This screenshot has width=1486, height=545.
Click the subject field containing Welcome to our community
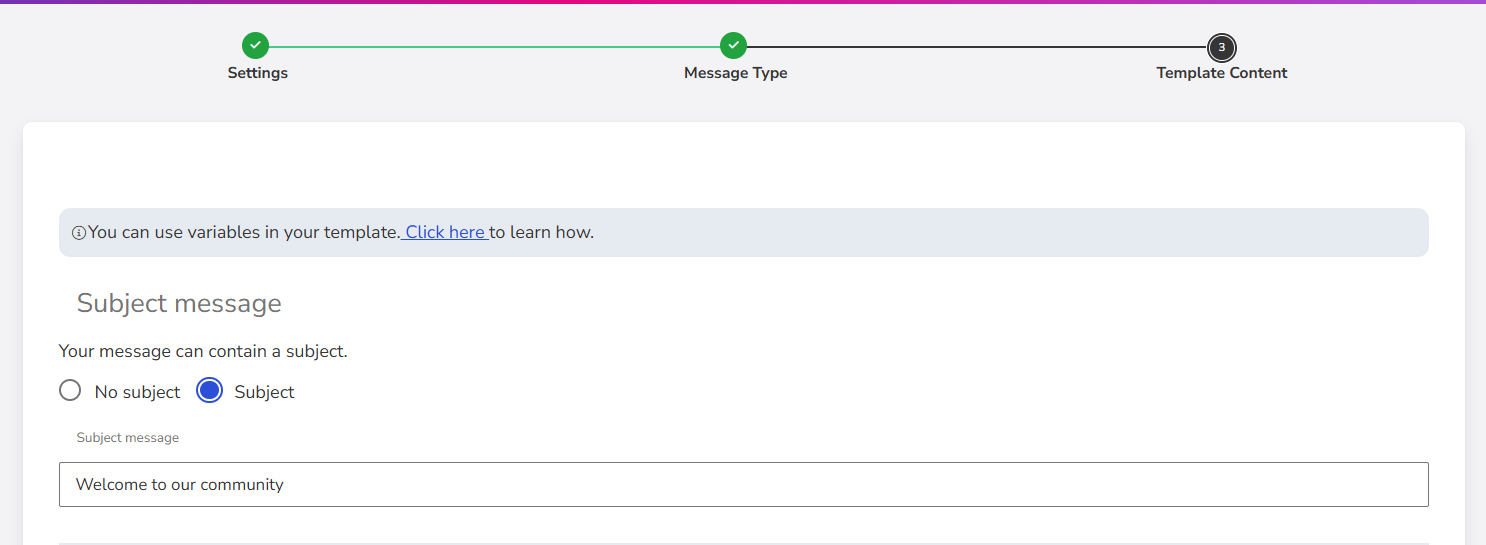point(743,484)
